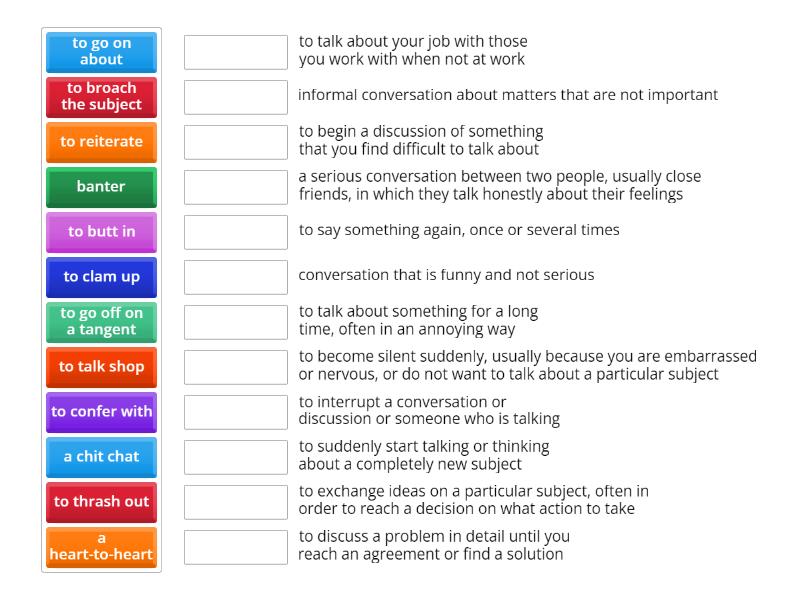800x600 pixels.
Task: Select 'to go off on a tangent' tile
Action: (x=101, y=322)
